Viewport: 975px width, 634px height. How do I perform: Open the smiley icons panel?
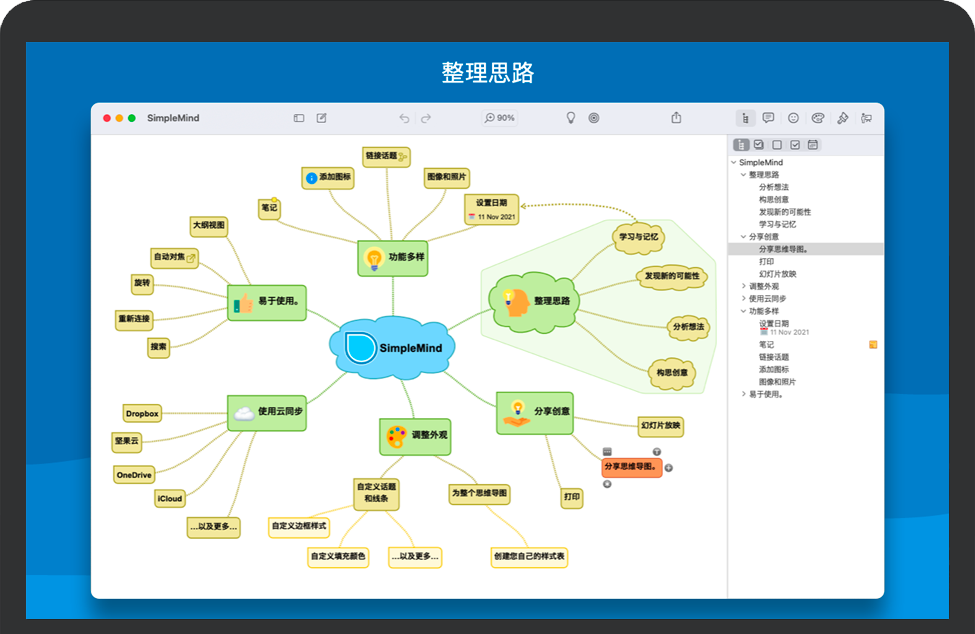coord(793,118)
